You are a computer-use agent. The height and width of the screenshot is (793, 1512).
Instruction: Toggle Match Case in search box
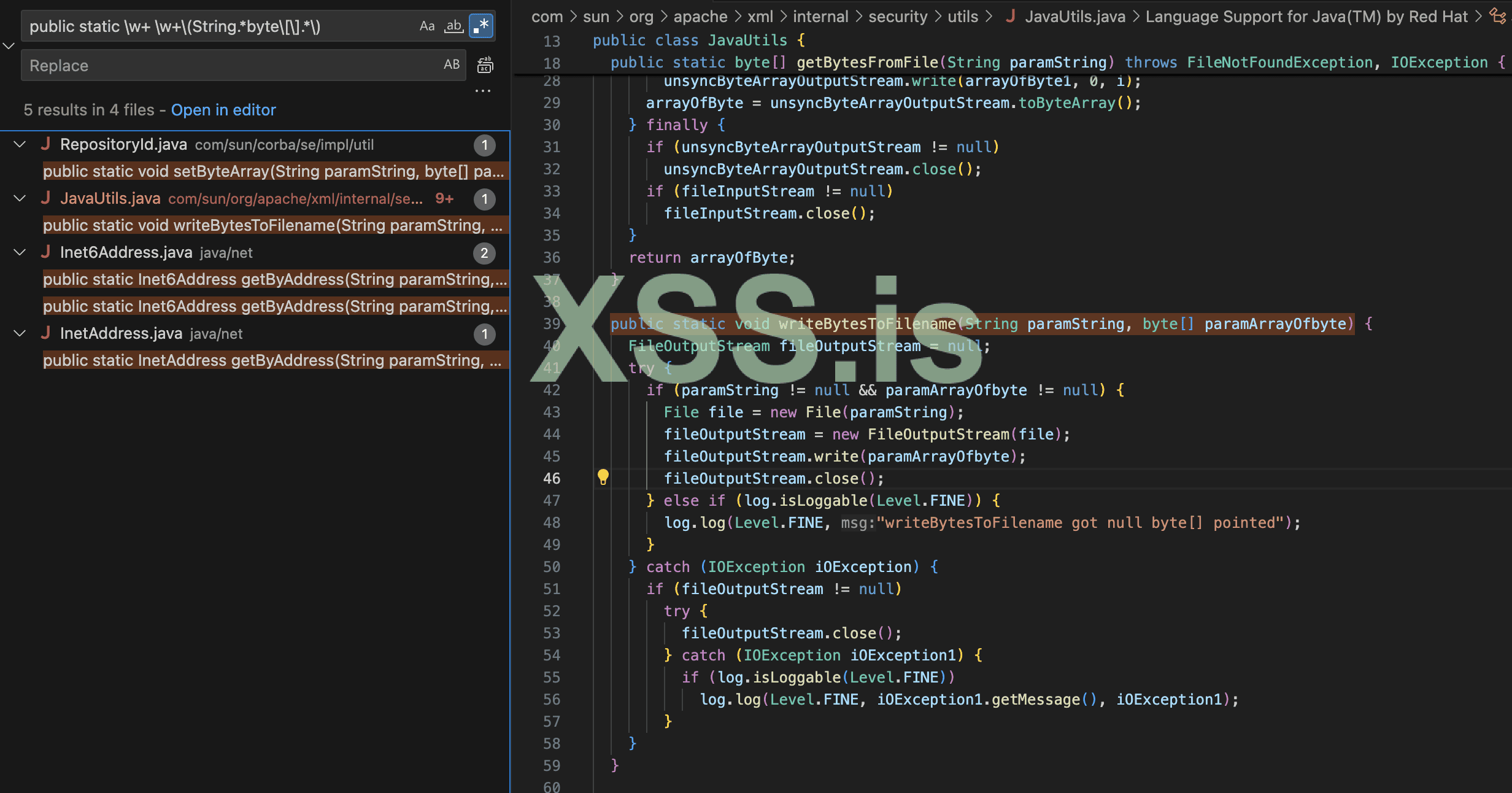[x=426, y=26]
